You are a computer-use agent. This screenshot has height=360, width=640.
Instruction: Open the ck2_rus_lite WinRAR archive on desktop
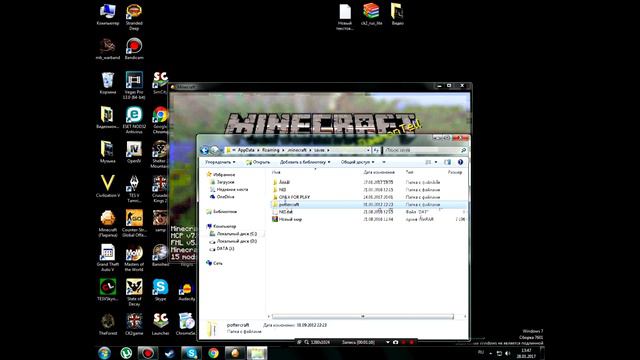371,14
